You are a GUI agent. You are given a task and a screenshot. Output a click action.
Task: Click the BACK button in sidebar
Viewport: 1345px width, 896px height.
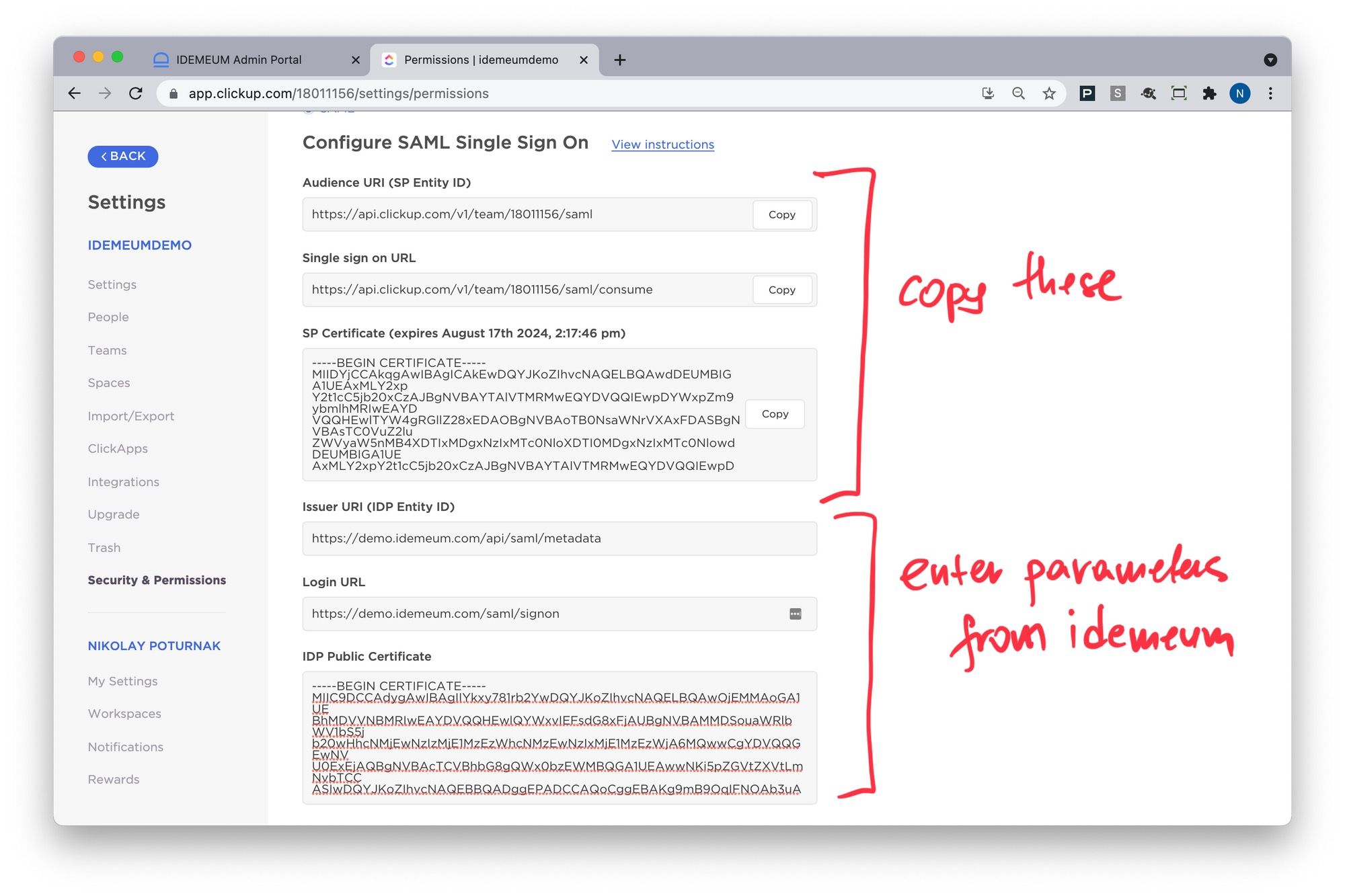pos(123,157)
